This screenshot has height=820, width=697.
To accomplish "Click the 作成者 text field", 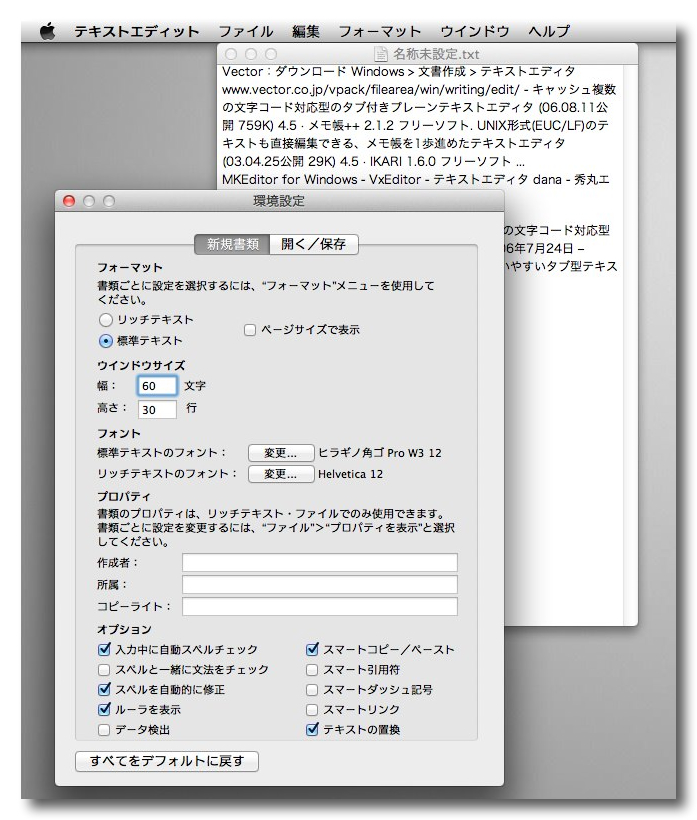I will 319,563.
